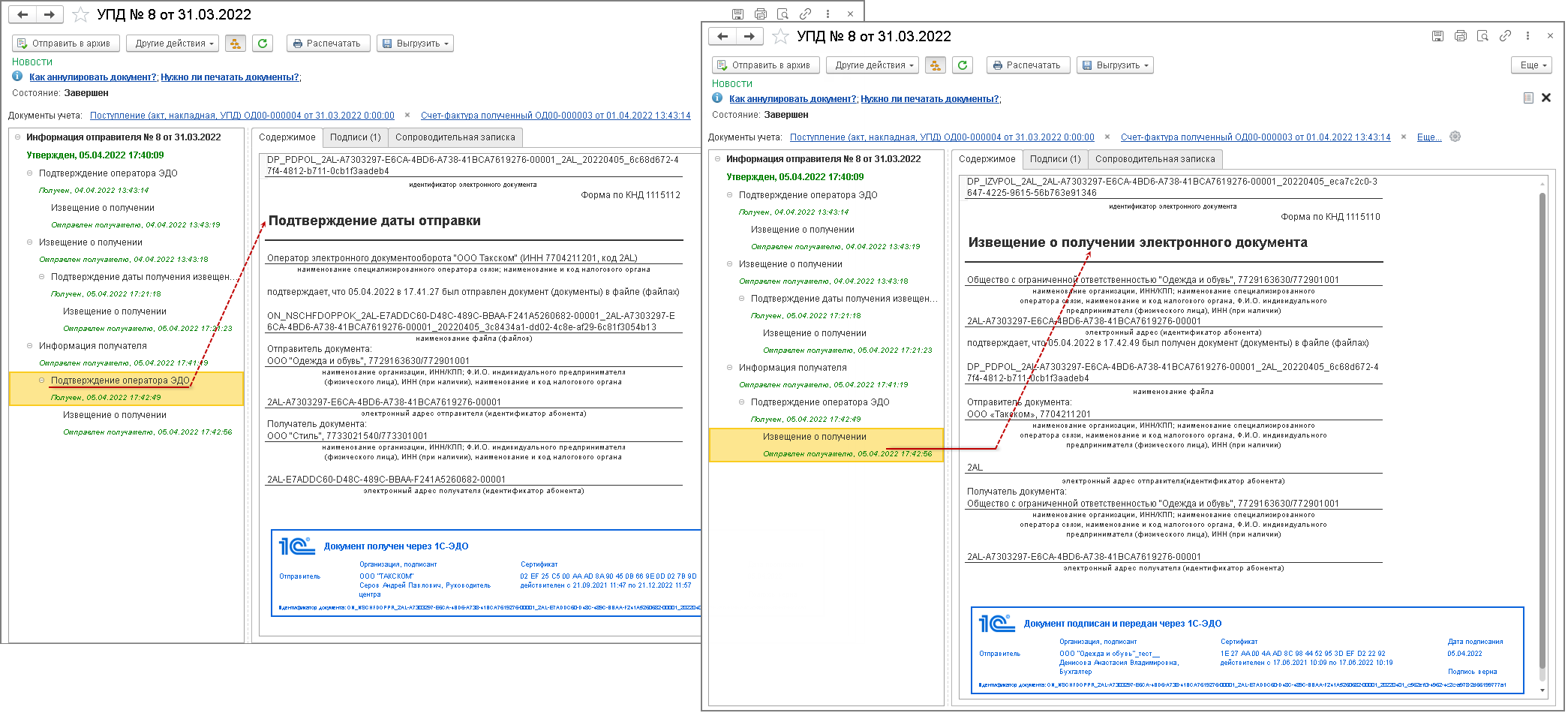
Task: Click info icon beside news links, front window
Action: (x=717, y=98)
